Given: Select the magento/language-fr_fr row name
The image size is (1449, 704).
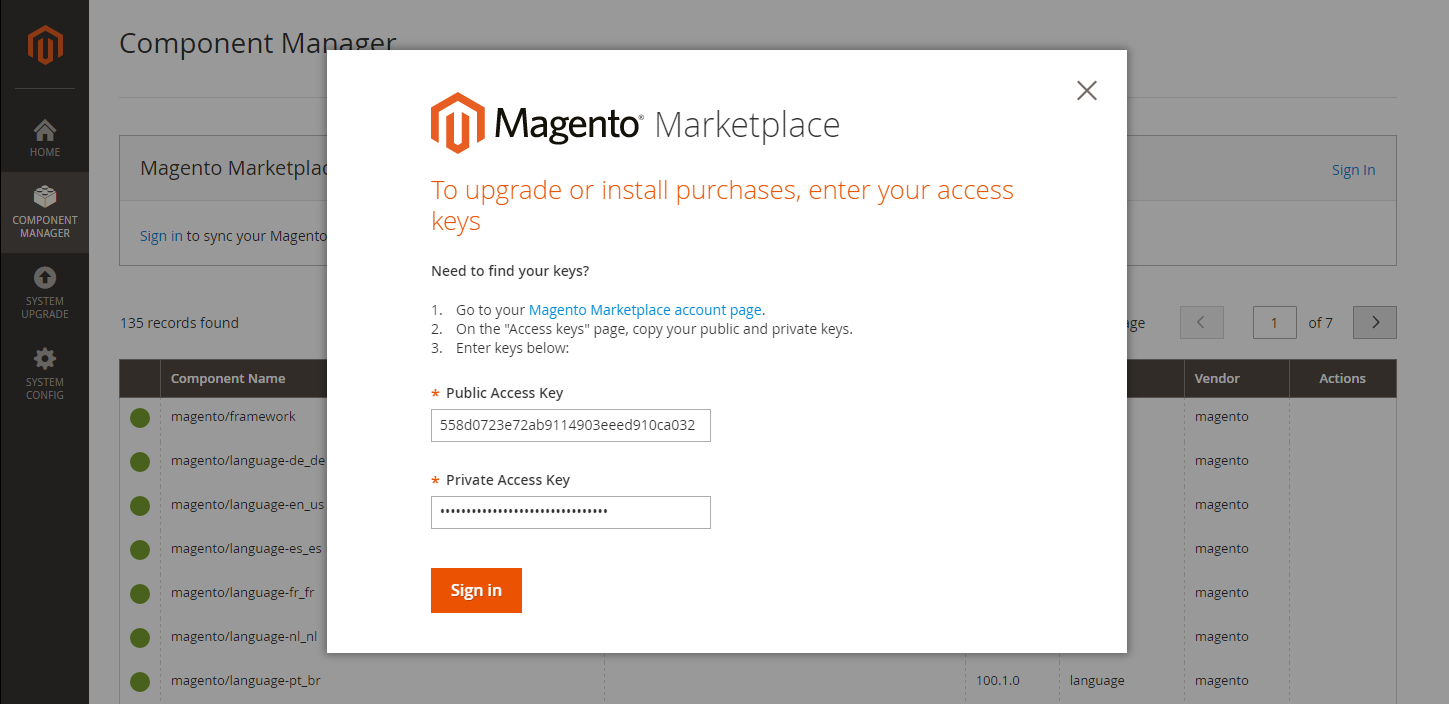Looking at the screenshot, I should (243, 592).
